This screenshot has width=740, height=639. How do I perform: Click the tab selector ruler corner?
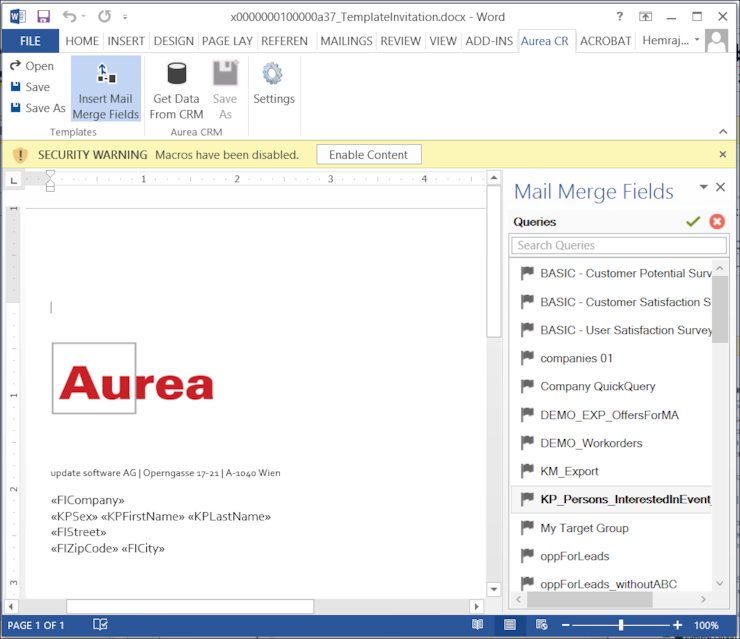tap(14, 180)
